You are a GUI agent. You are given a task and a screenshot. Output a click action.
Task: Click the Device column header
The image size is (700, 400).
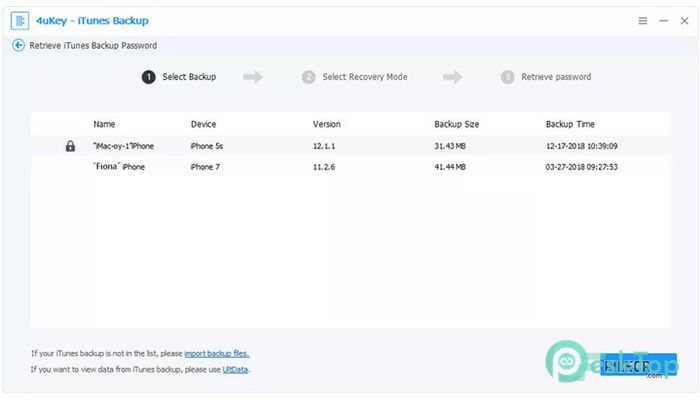click(203, 124)
